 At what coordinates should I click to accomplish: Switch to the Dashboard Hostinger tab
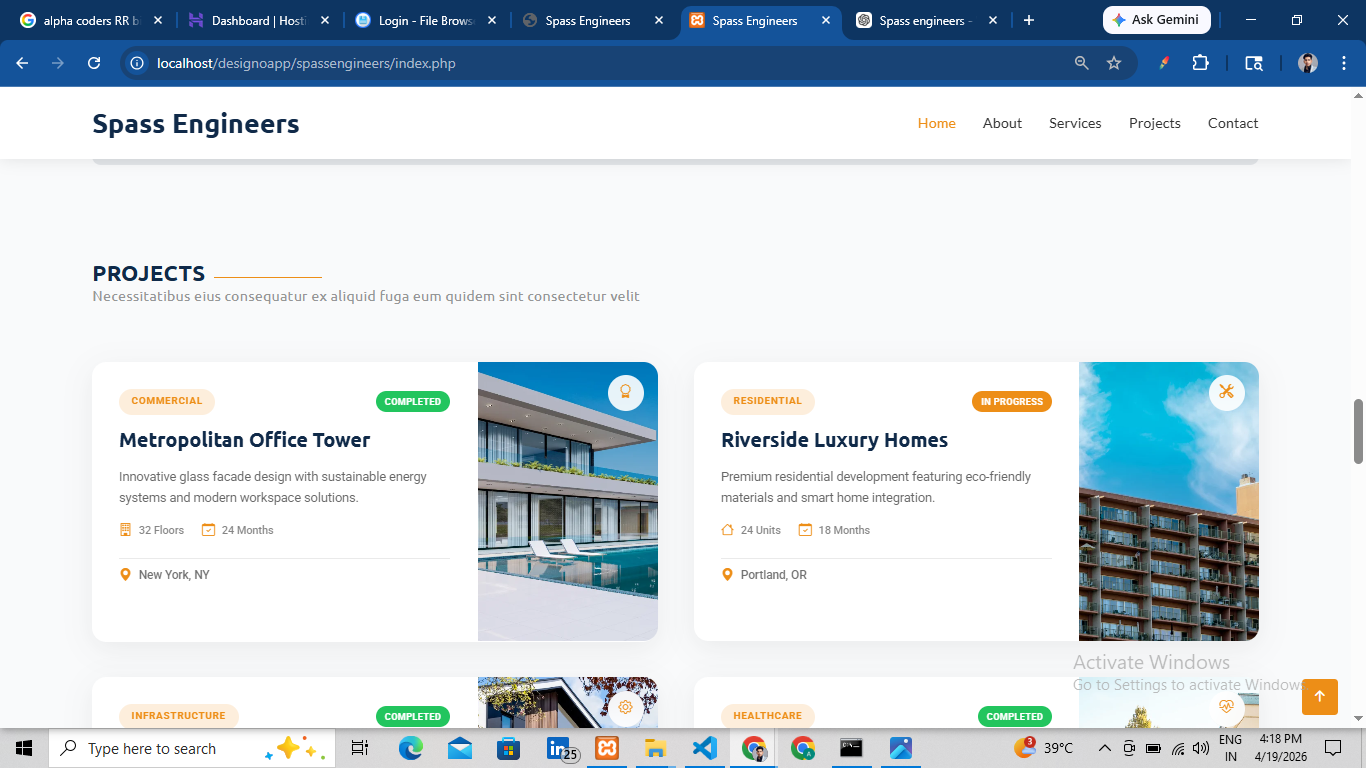258,20
